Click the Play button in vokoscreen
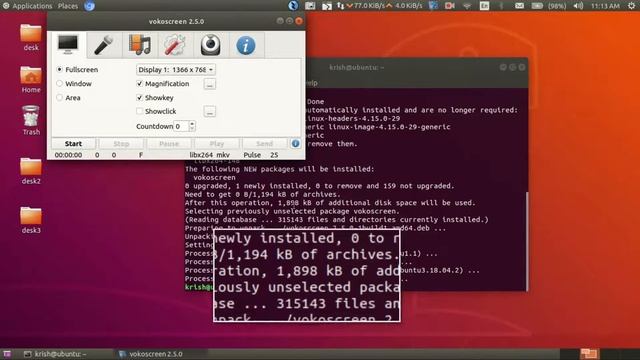This screenshot has height=360, width=640. pyautogui.click(x=217, y=144)
